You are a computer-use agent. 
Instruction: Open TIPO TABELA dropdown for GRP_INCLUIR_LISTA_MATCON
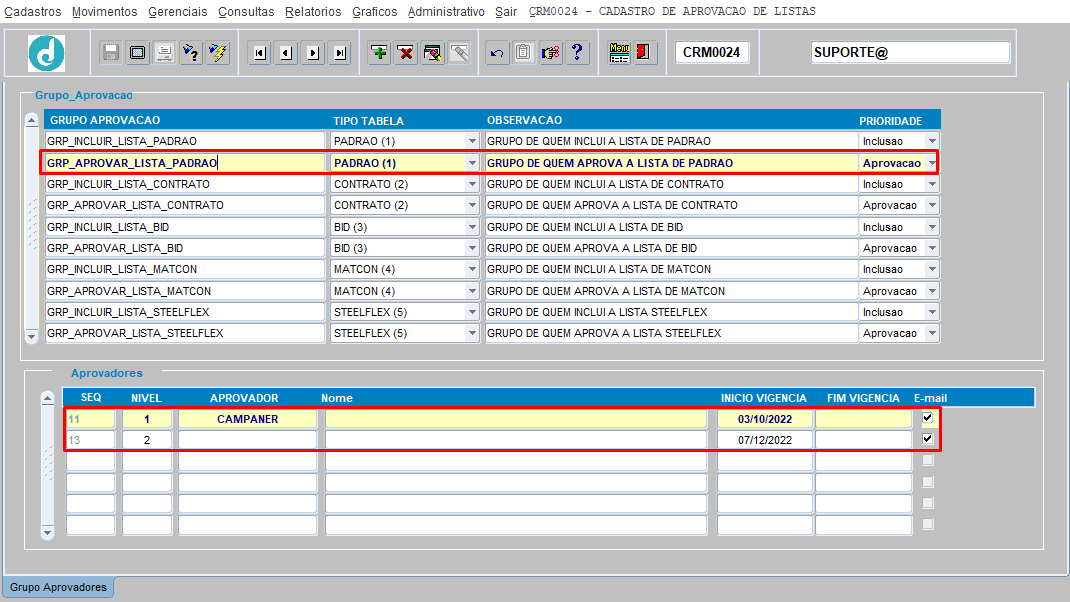pos(472,270)
